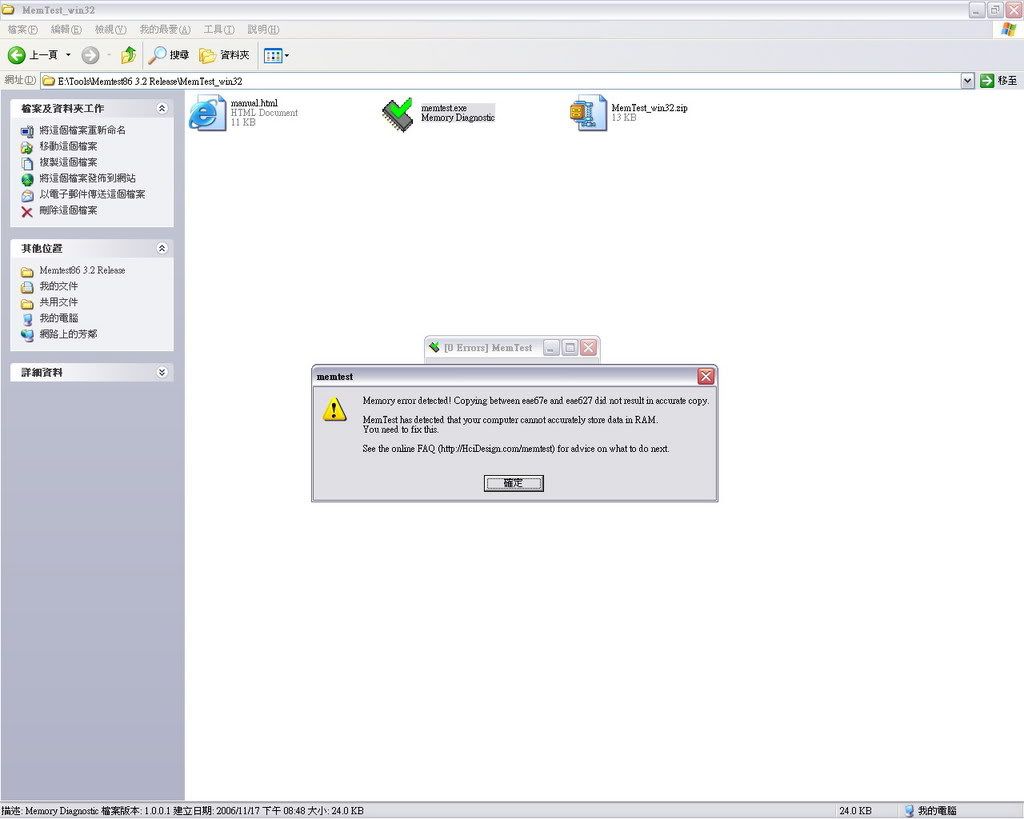Select the manual.html file icon
This screenshot has width=1024, height=819.
pyautogui.click(x=207, y=113)
